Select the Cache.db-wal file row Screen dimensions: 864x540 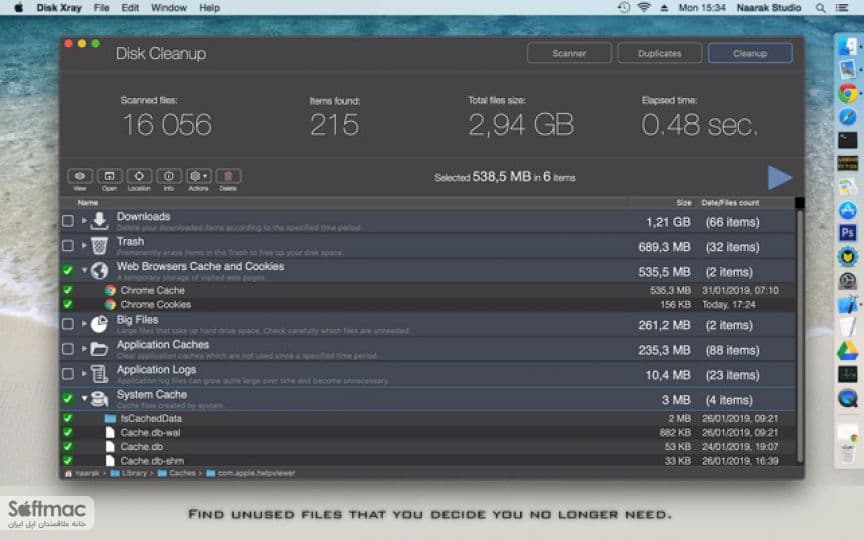click(428, 433)
